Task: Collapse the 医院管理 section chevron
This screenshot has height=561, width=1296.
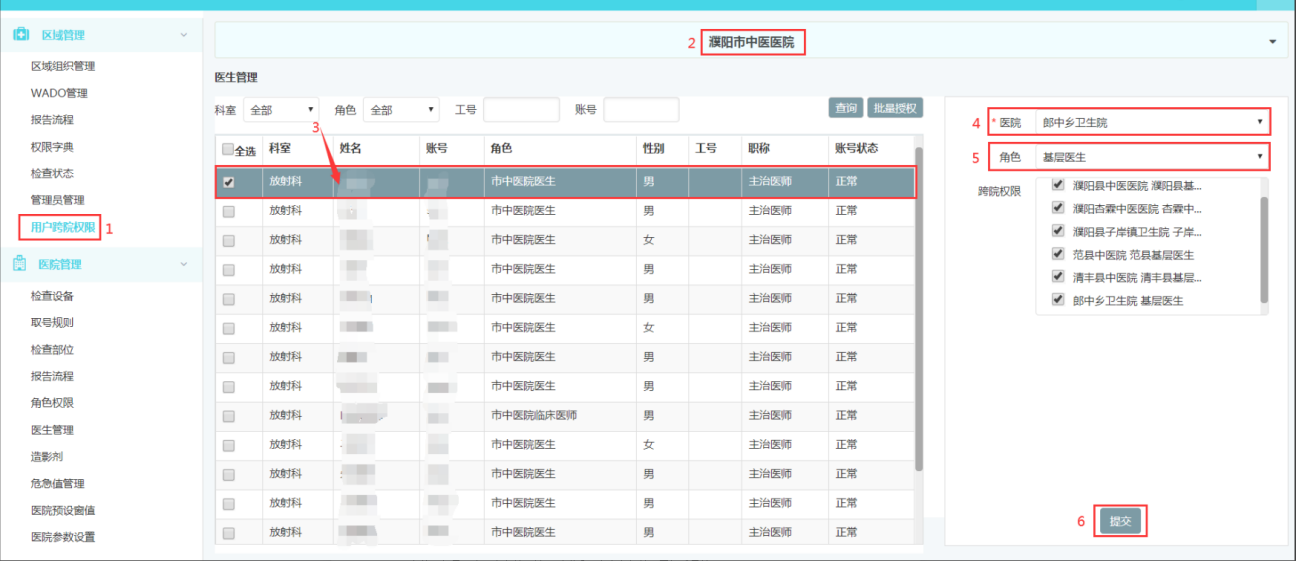Action: (183, 264)
